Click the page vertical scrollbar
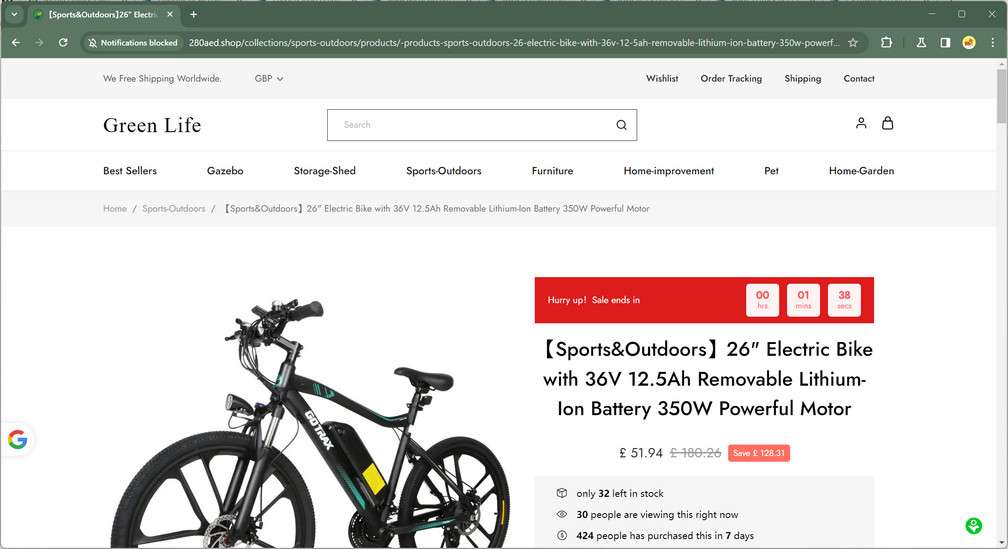 [1002, 302]
